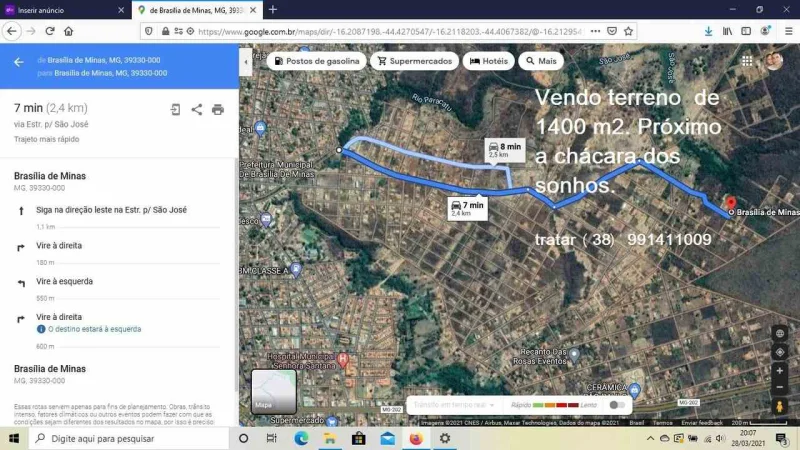Activate Street View pegman icon

(780, 406)
